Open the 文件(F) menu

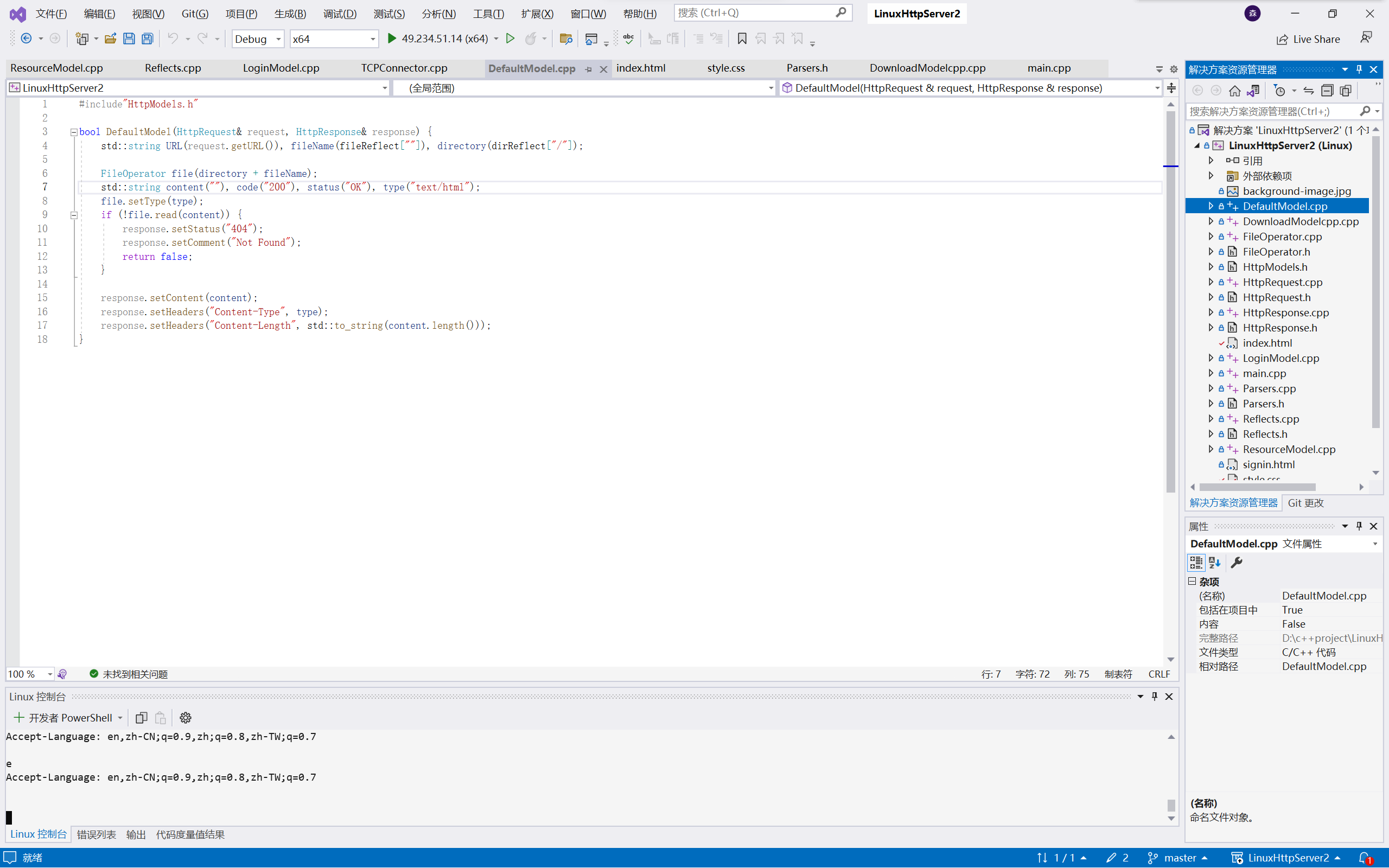tap(51, 13)
